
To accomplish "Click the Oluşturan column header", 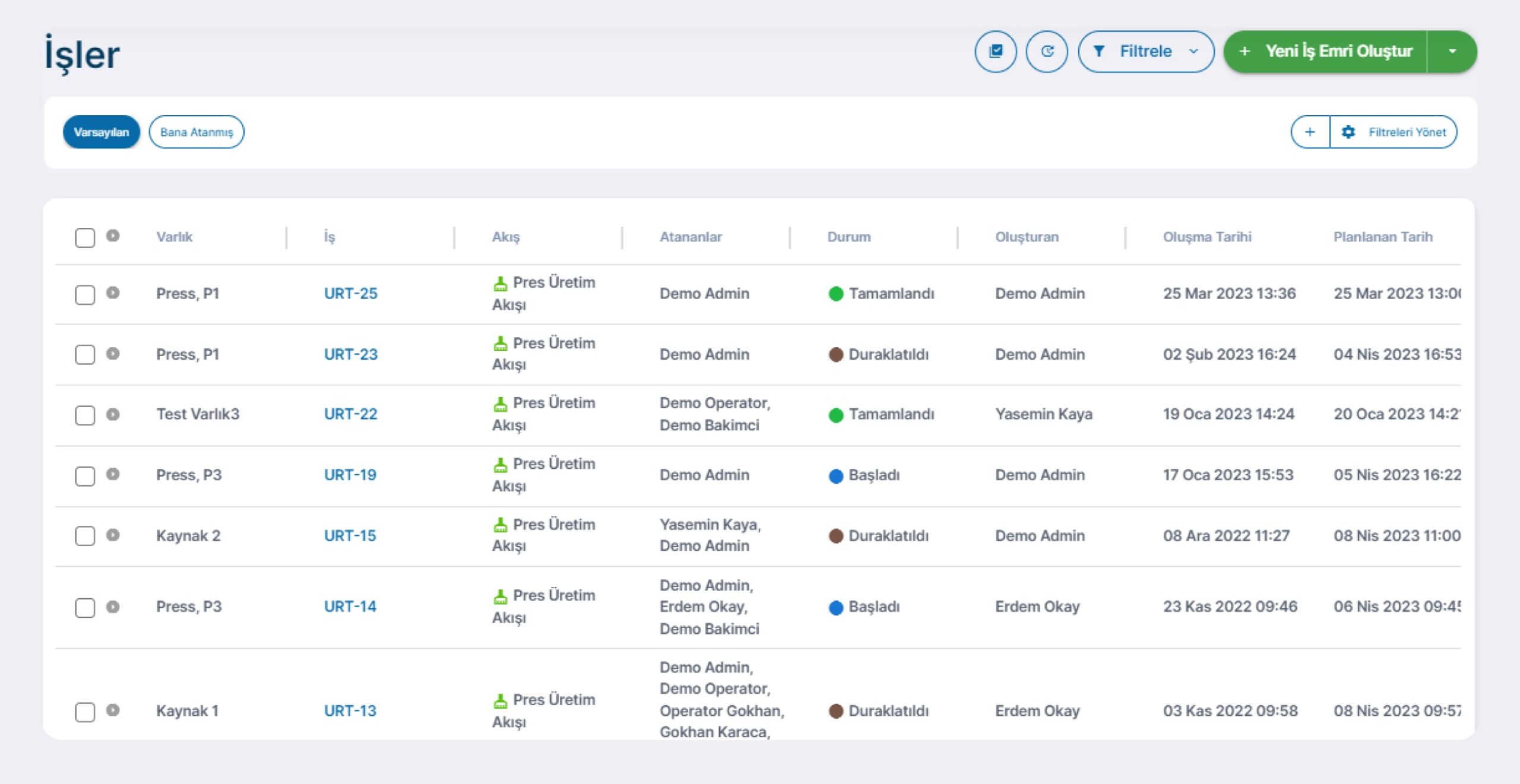I will 1027,237.
